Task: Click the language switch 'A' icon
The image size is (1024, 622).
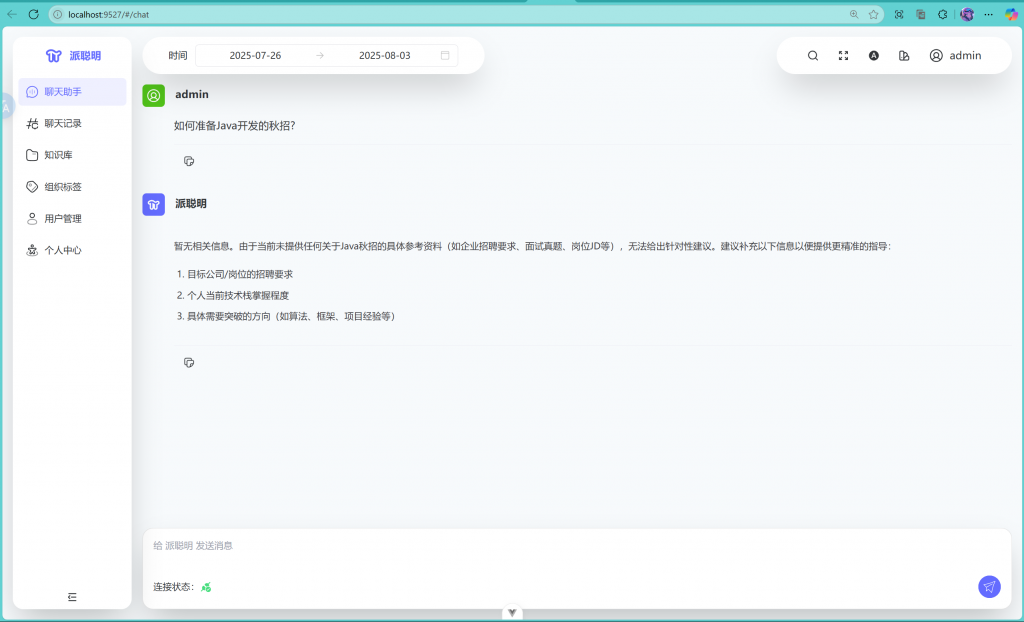Action: [x=874, y=56]
